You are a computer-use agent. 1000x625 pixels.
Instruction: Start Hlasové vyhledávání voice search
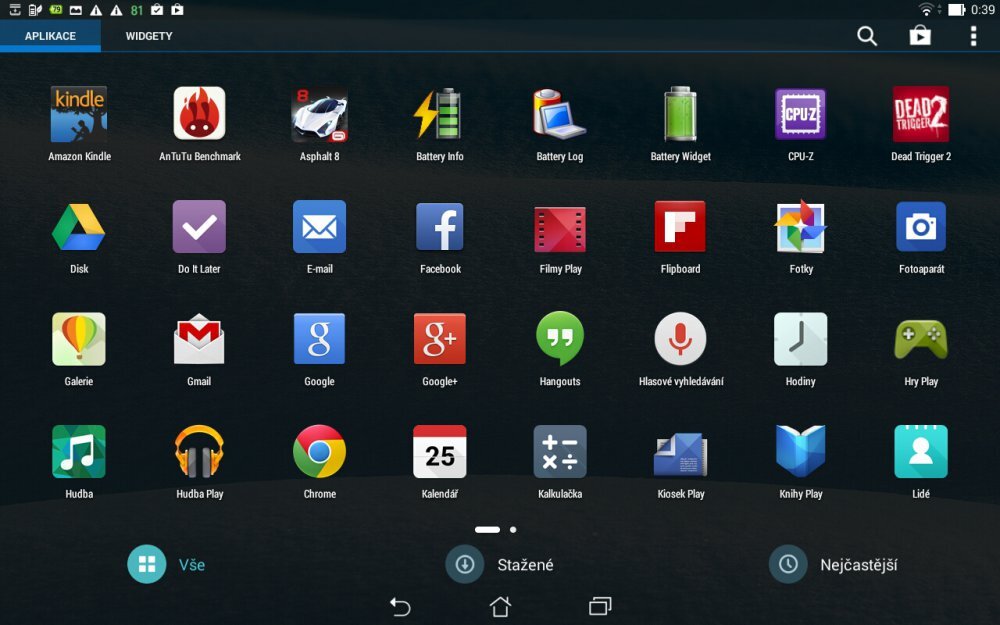tap(680, 338)
